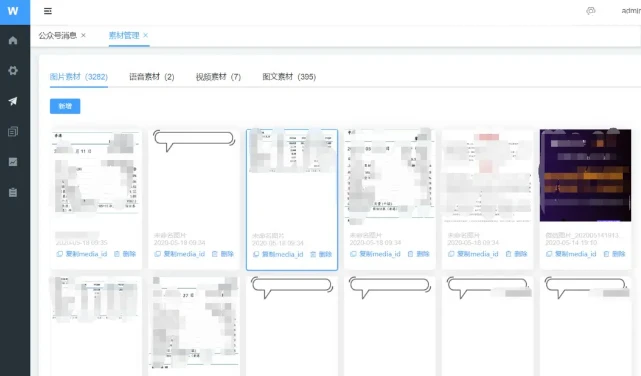Click the W logo in the corner
The image size is (641, 376).
[13, 11]
